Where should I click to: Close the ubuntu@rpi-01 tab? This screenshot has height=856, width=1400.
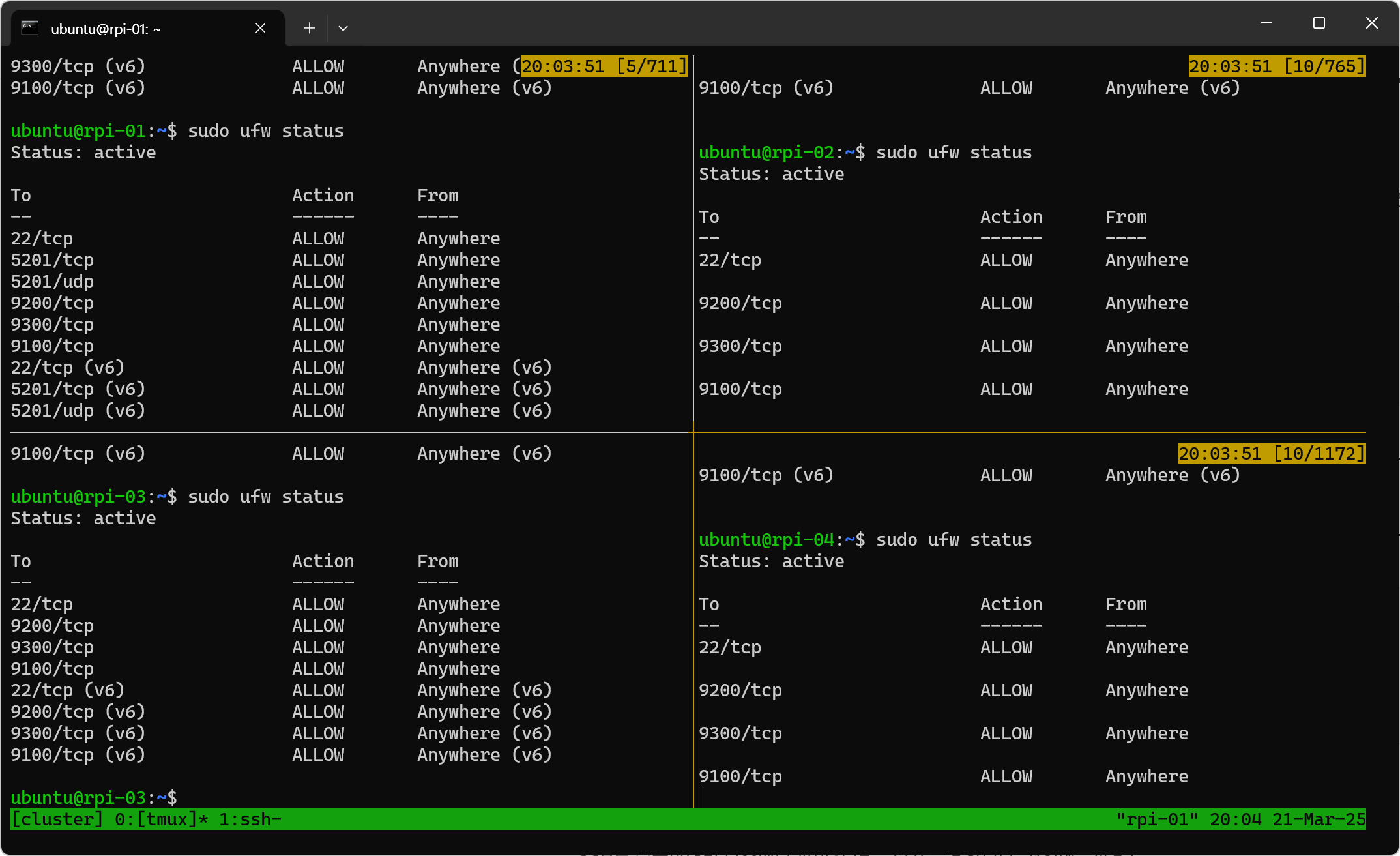tap(260, 28)
